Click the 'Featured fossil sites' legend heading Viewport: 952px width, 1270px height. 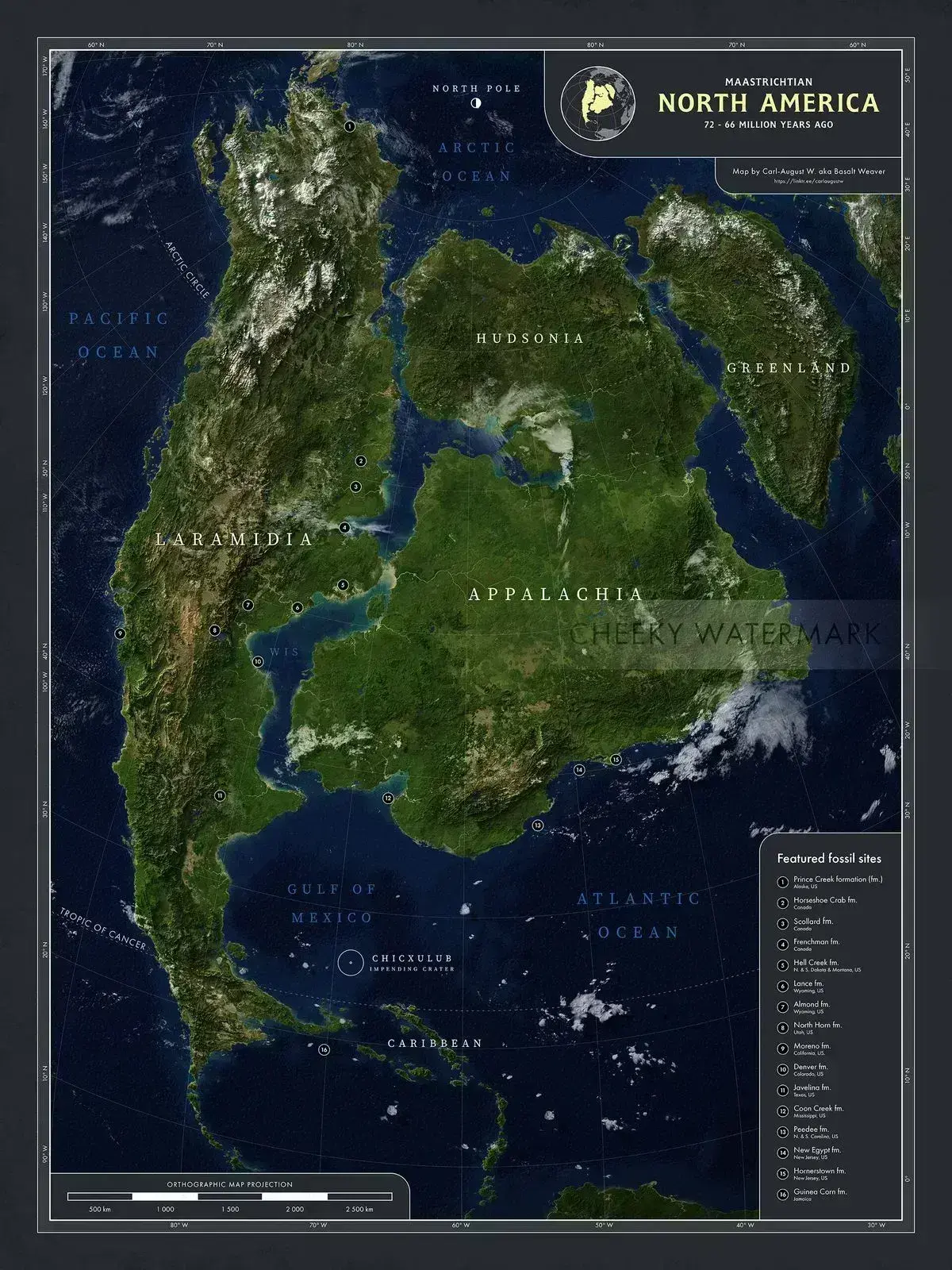pos(829,858)
